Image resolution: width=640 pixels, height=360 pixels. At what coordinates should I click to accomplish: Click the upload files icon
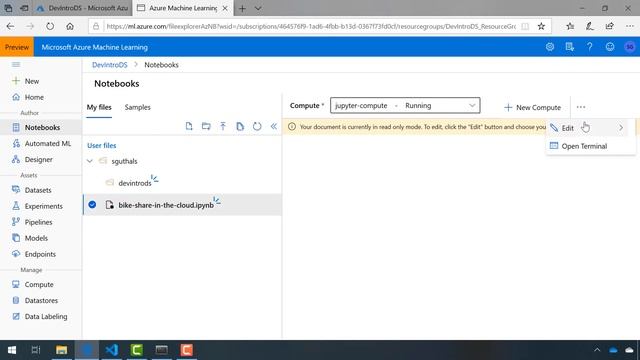pos(223,126)
